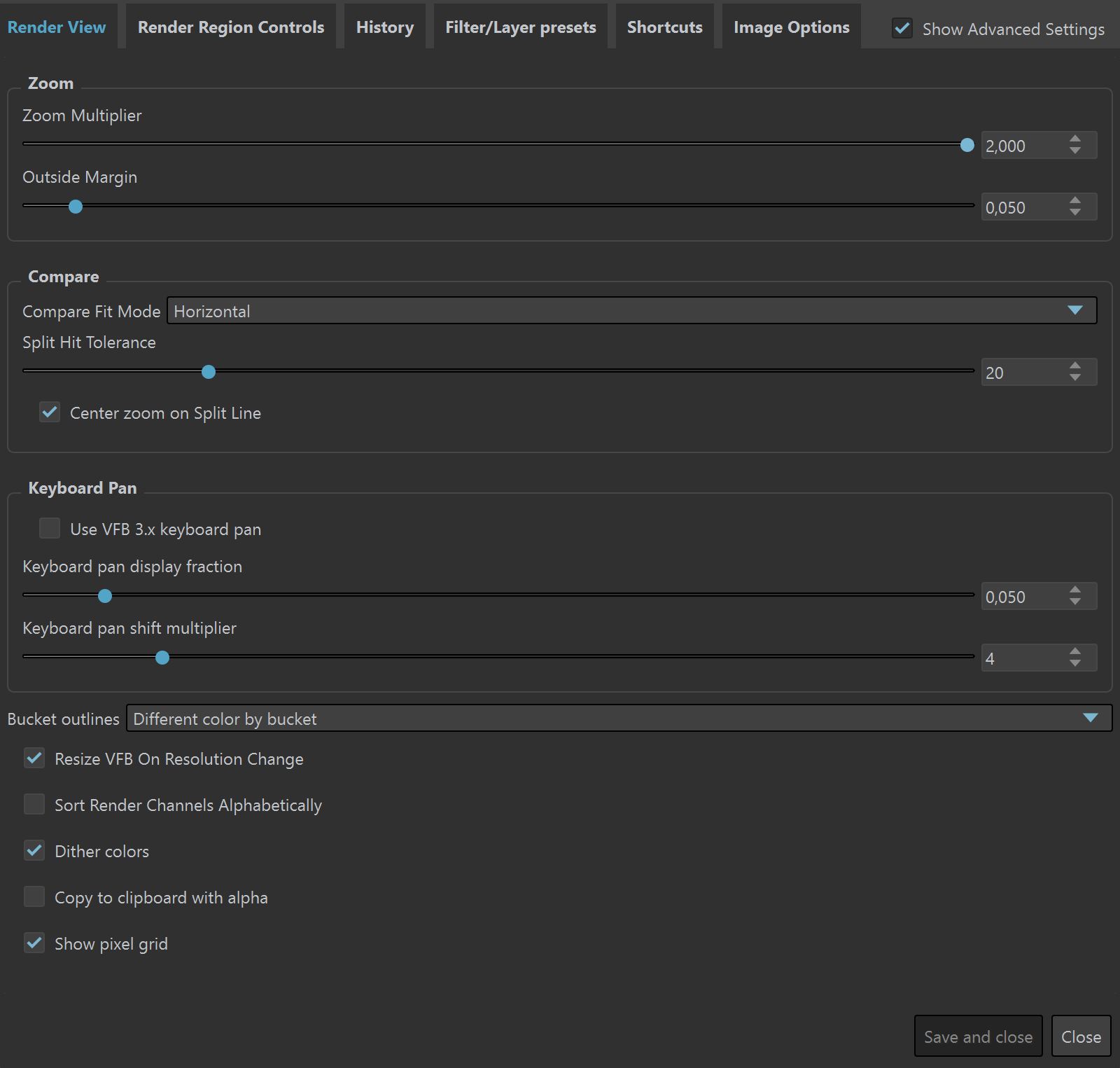Click the Zoom Multiplier slider handle
This screenshot has width=1120, height=1068.
pyautogui.click(x=967, y=145)
